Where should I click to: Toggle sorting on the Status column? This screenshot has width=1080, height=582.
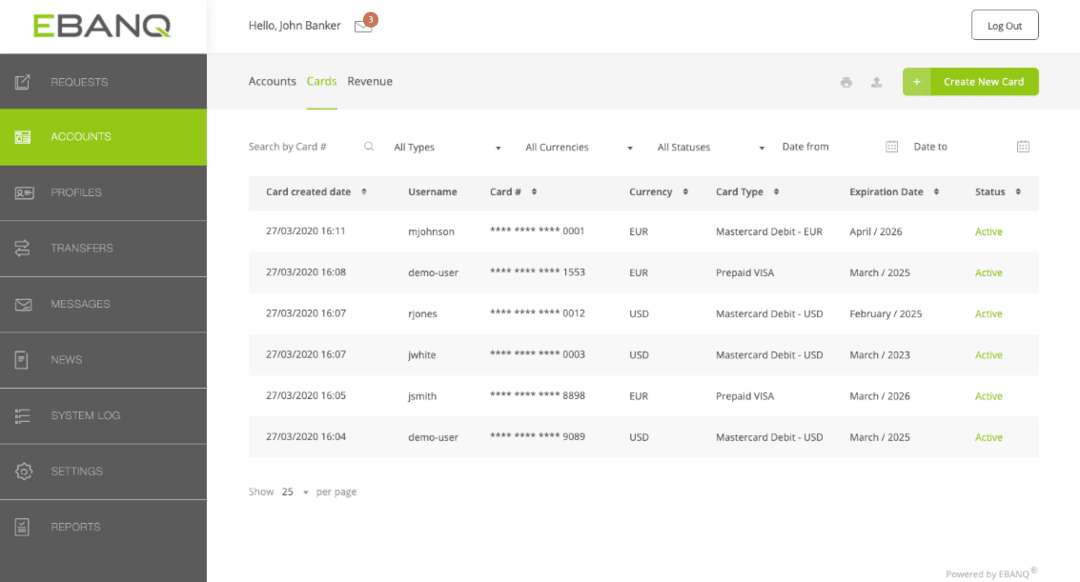tap(1018, 191)
